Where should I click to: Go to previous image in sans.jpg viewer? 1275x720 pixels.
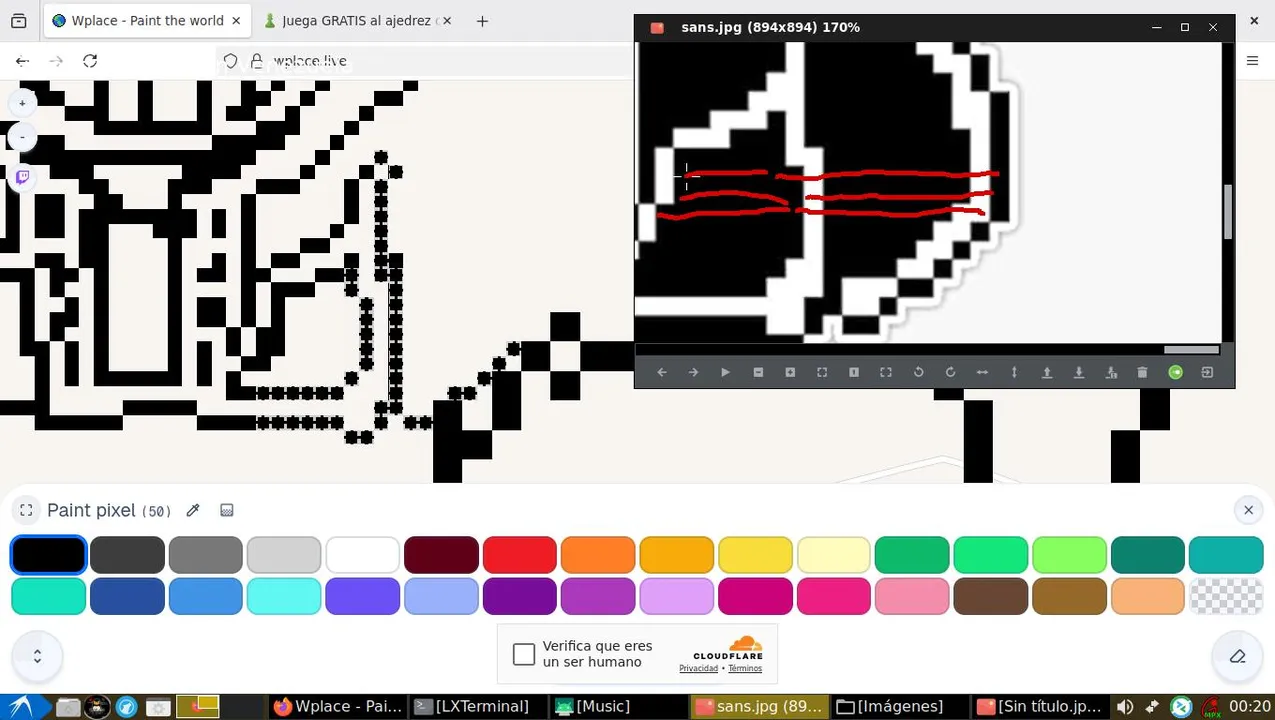tap(662, 372)
